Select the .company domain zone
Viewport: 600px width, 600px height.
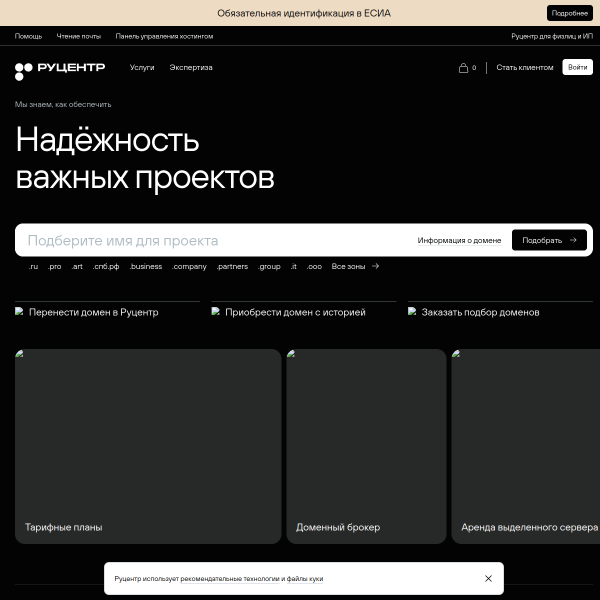[x=189, y=266]
